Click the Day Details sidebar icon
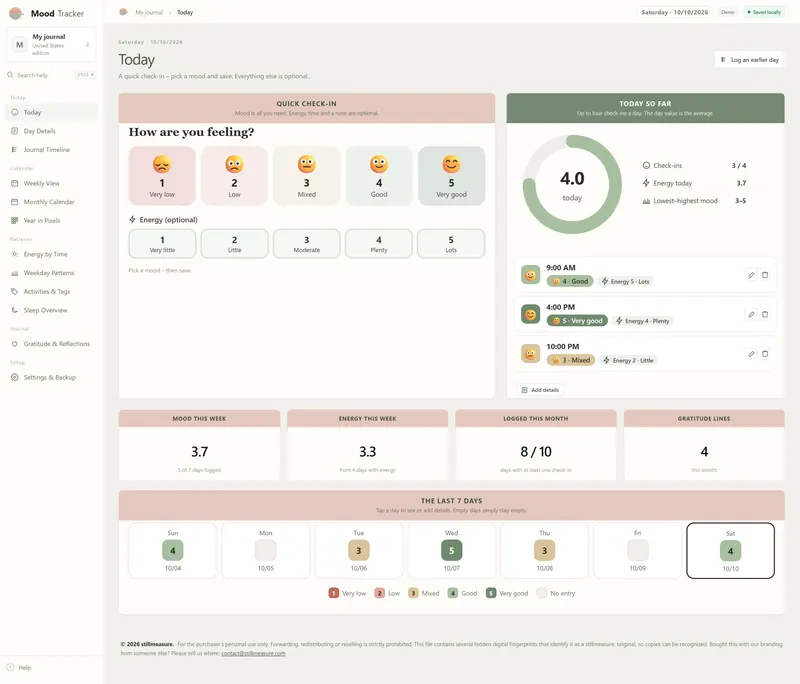The height and width of the screenshot is (684, 800). [14, 131]
